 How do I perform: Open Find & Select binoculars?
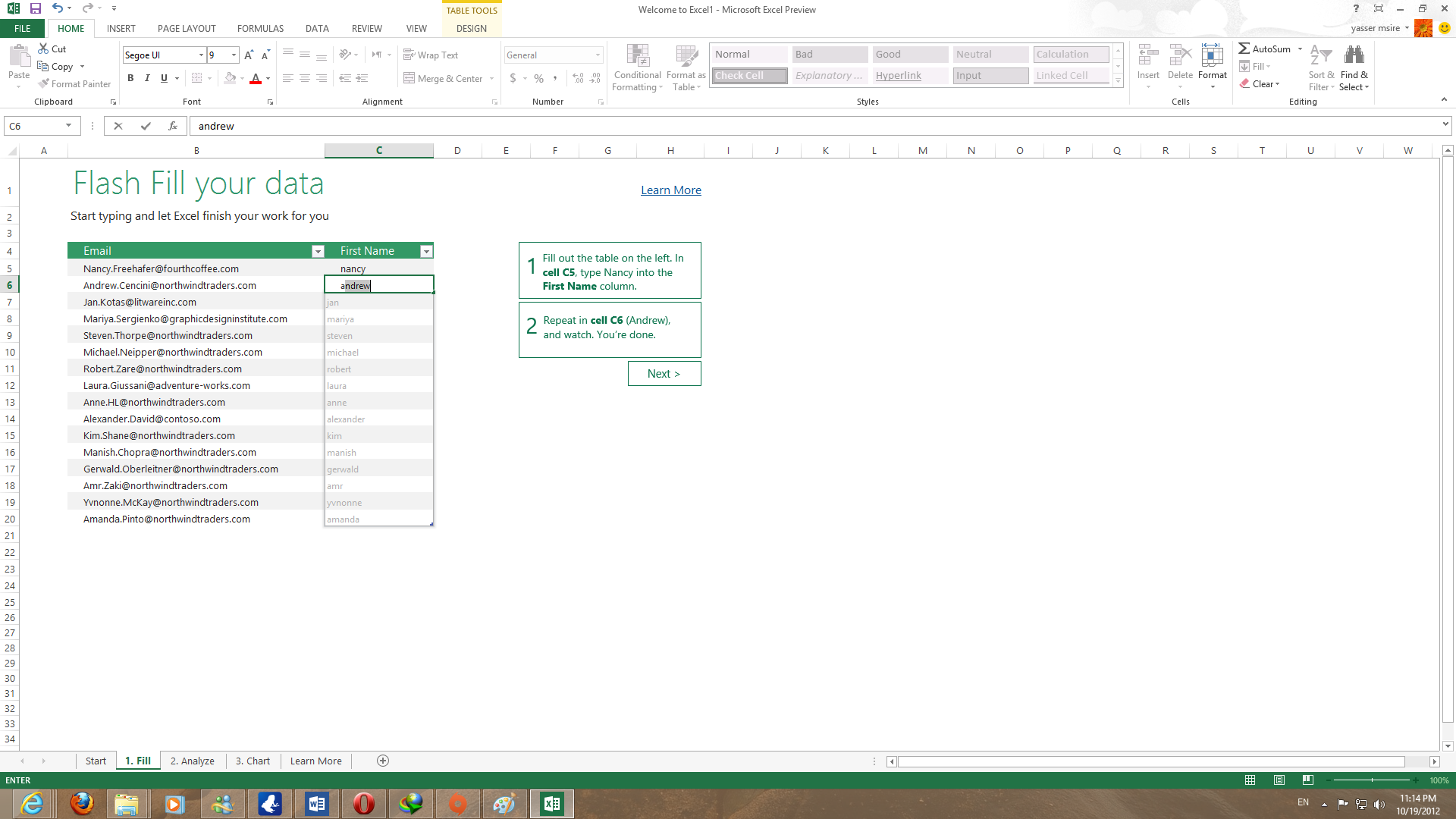tap(1354, 67)
